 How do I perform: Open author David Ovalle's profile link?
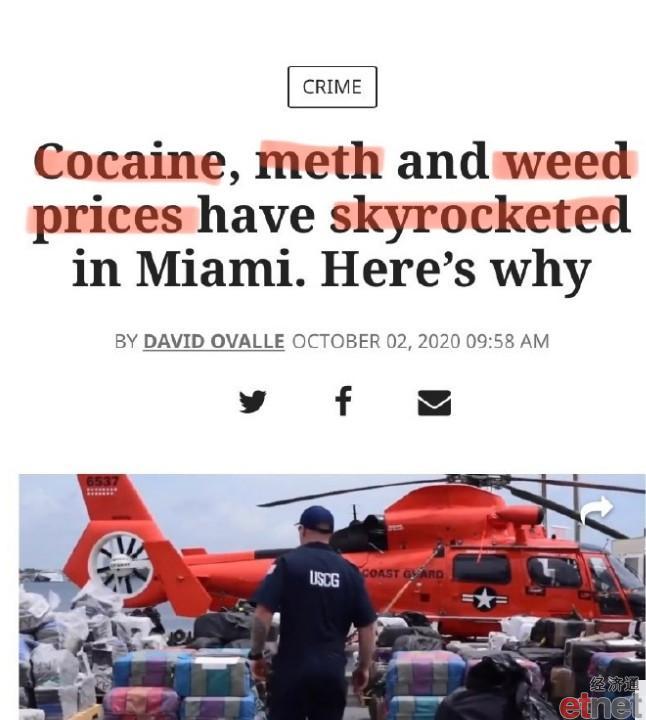point(214,341)
